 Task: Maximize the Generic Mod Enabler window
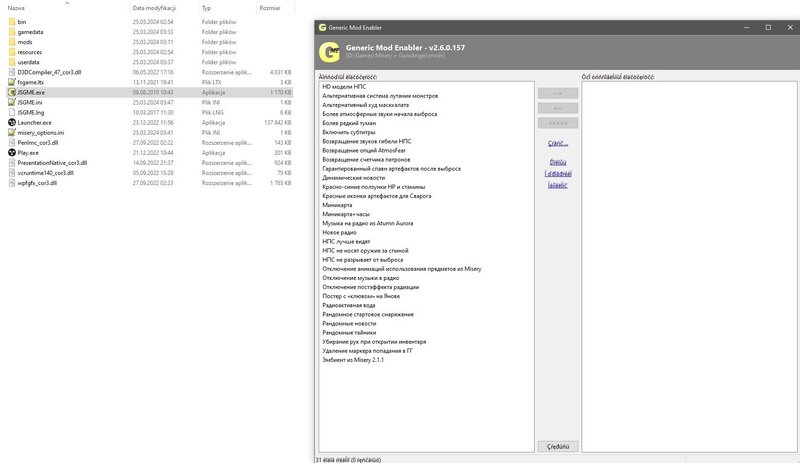767,27
